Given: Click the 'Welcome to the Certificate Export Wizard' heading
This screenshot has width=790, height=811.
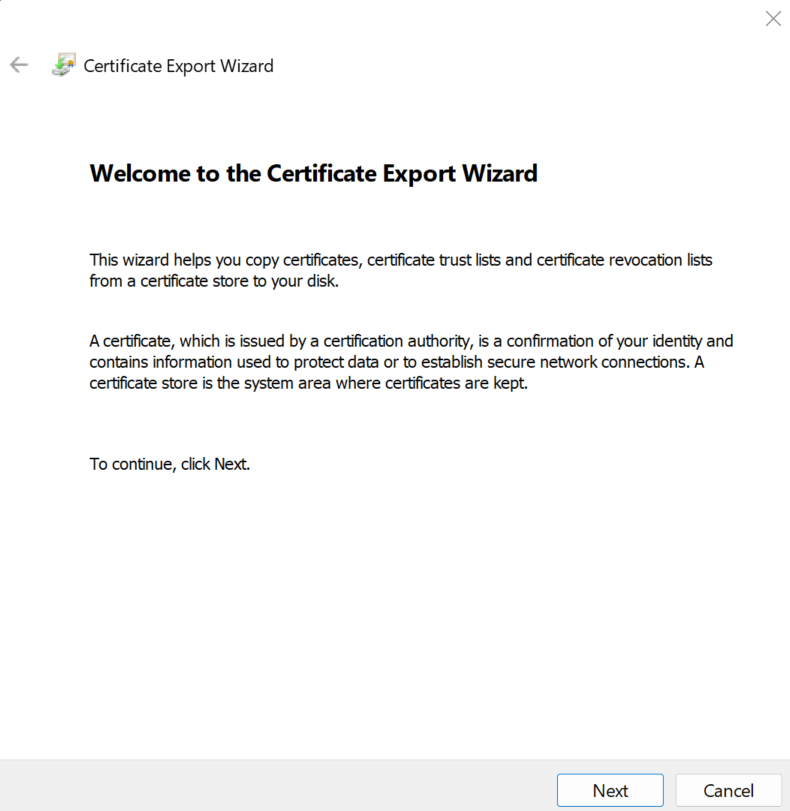Looking at the screenshot, I should (314, 173).
